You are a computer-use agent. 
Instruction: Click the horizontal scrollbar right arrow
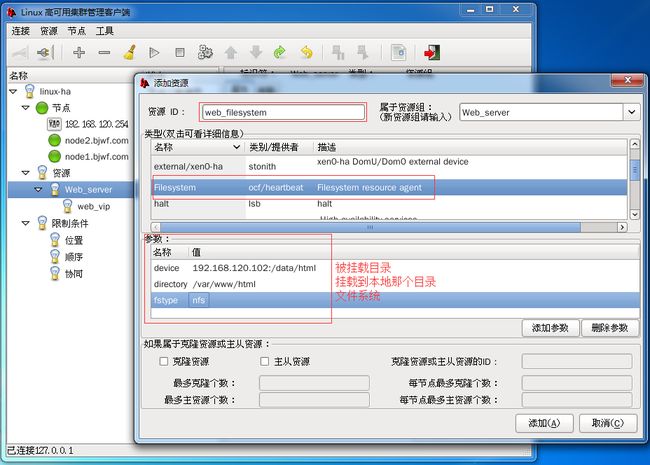pyautogui.click(x=622, y=227)
